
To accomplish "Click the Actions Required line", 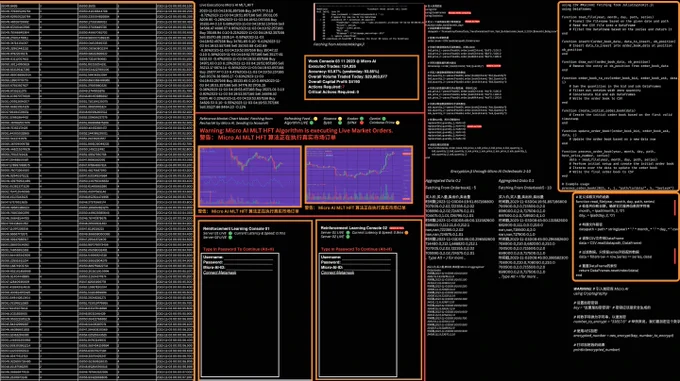I will click(x=326, y=87).
